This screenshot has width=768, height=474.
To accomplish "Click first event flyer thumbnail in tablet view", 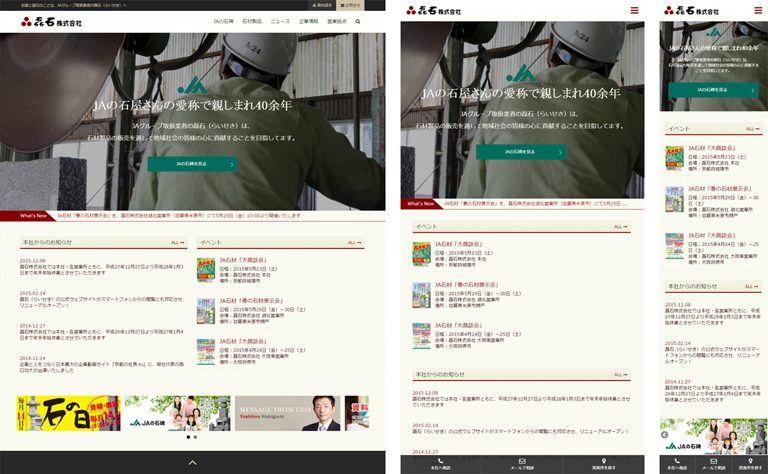I will tap(421, 254).
